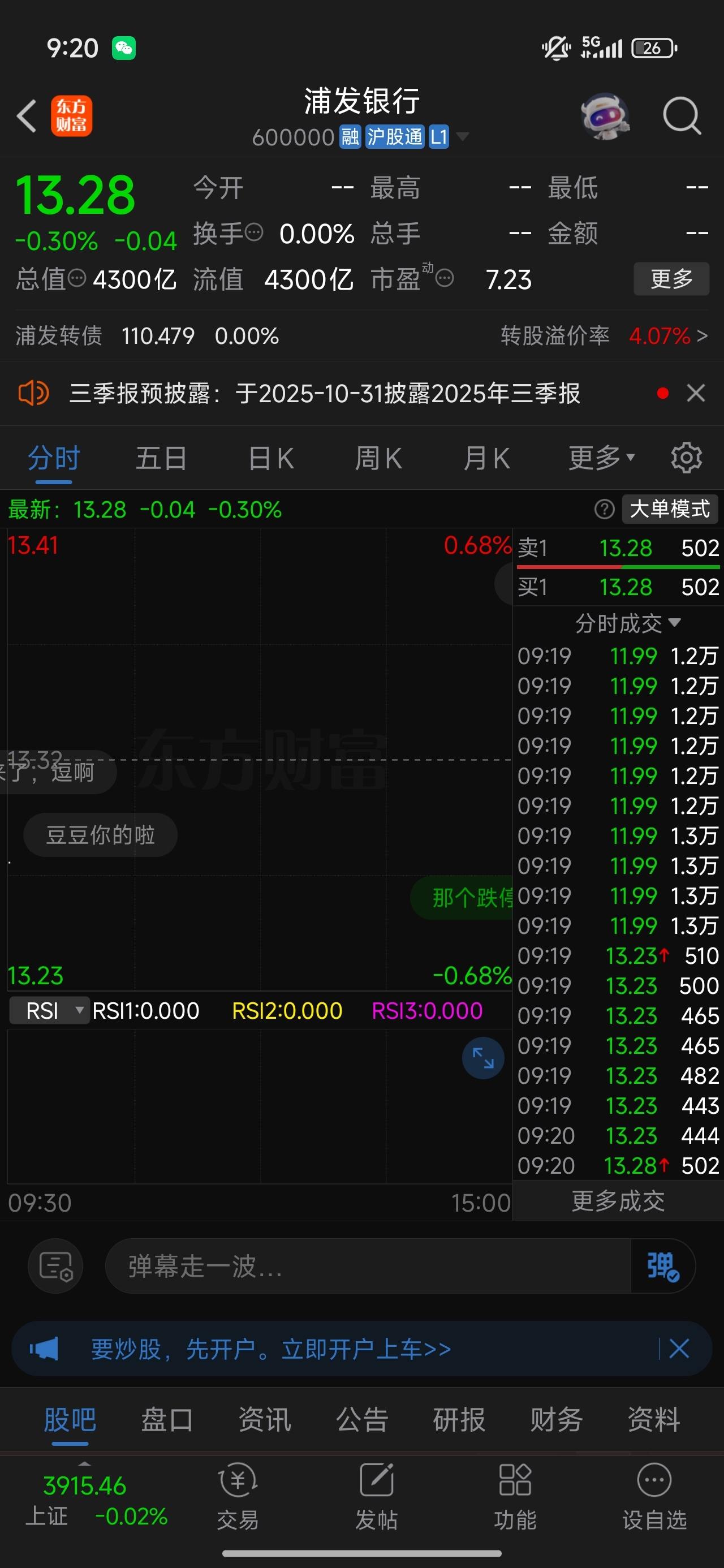This screenshot has height=1568, width=724.
Task: Switch to the 月K chart tab
Action: [486, 458]
